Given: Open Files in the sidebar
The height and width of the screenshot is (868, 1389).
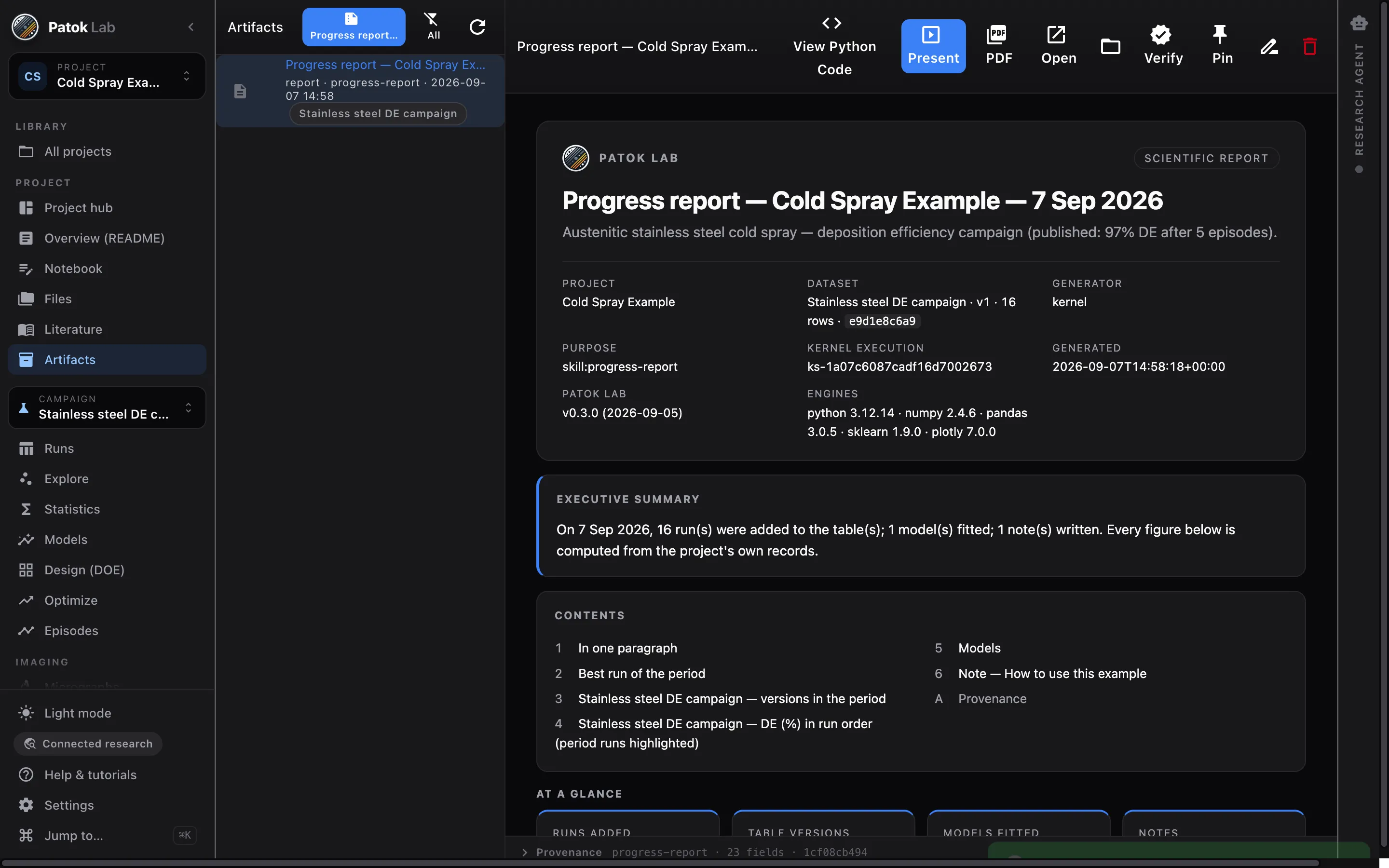Looking at the screenshot, I should coord(107,299).
